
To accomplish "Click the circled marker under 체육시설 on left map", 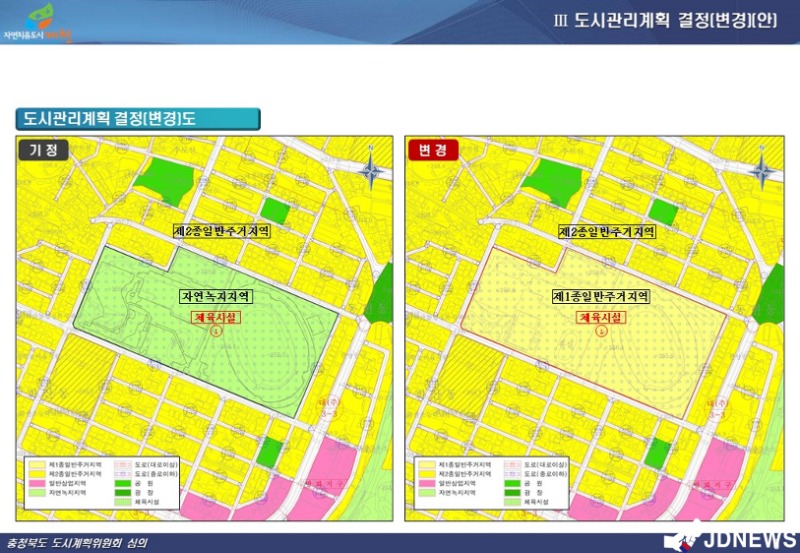I will tap(213, 332).
